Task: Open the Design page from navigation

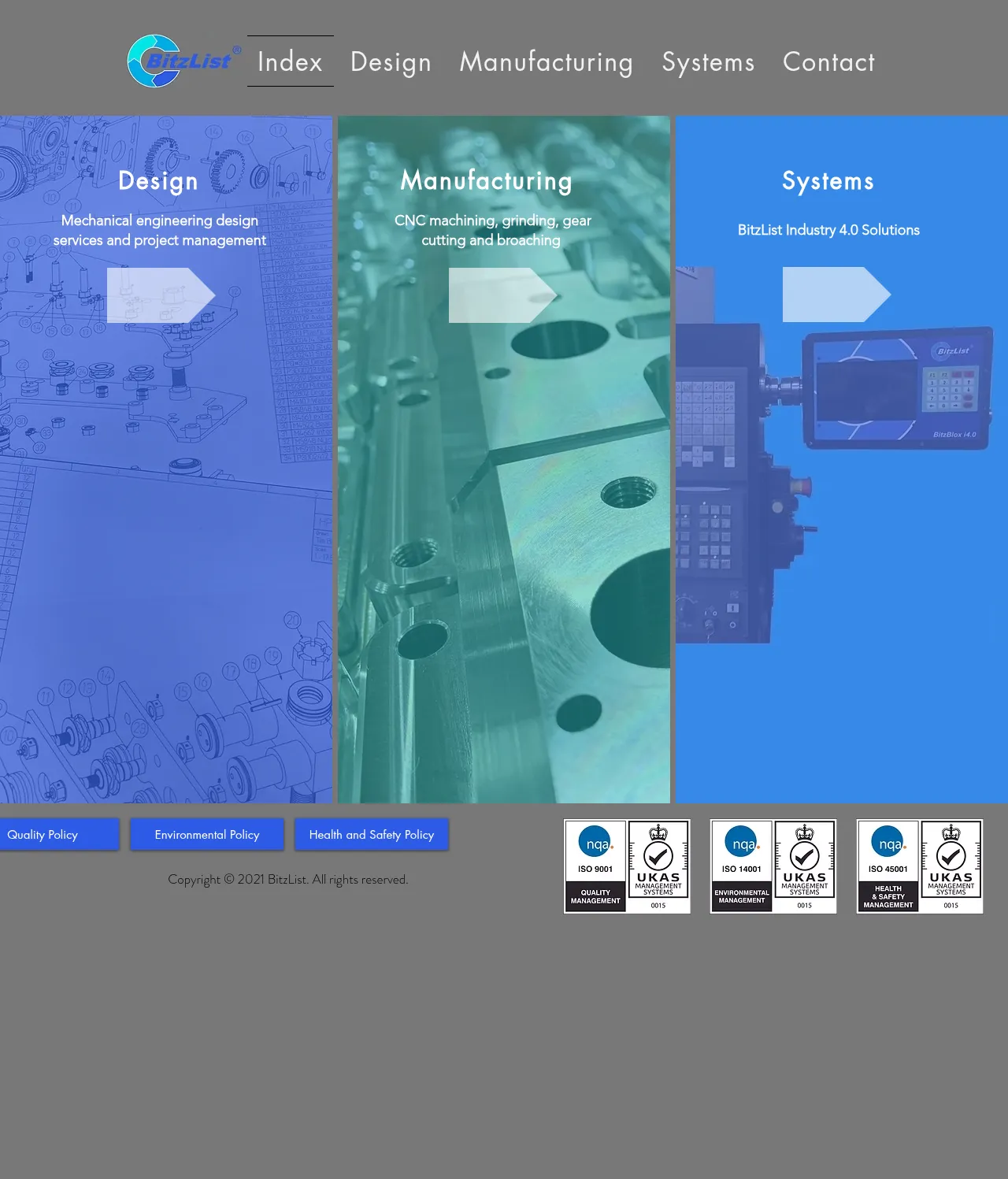Action: (x=391, y=61)
